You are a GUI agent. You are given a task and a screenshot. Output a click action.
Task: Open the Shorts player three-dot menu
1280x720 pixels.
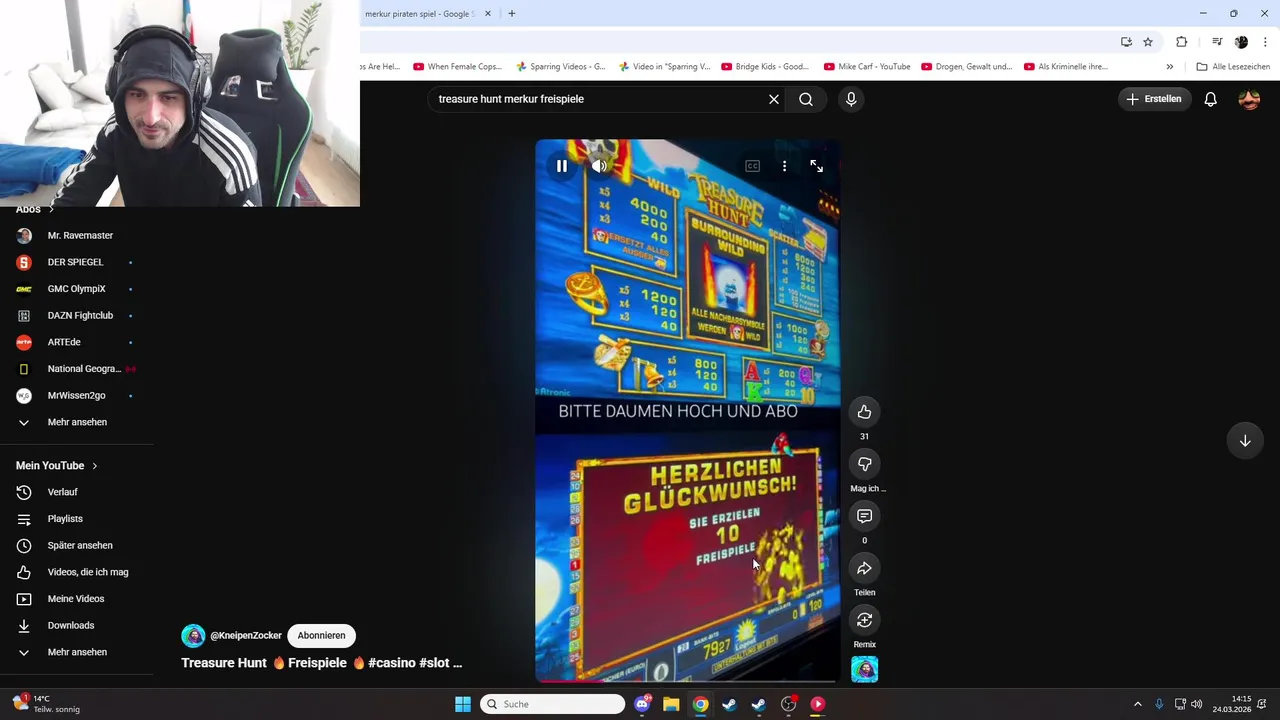point(784,166)
